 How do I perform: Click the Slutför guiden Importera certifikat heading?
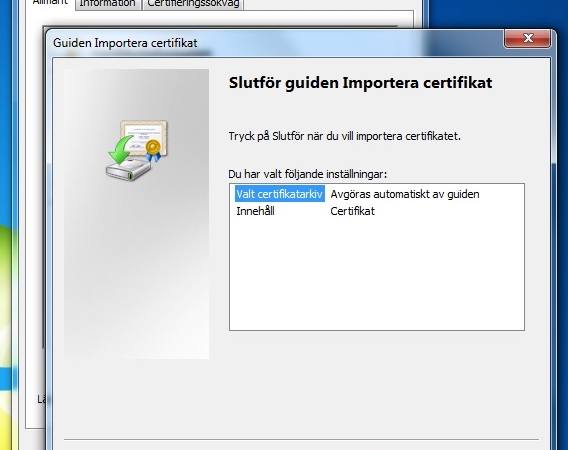[360, 83]
